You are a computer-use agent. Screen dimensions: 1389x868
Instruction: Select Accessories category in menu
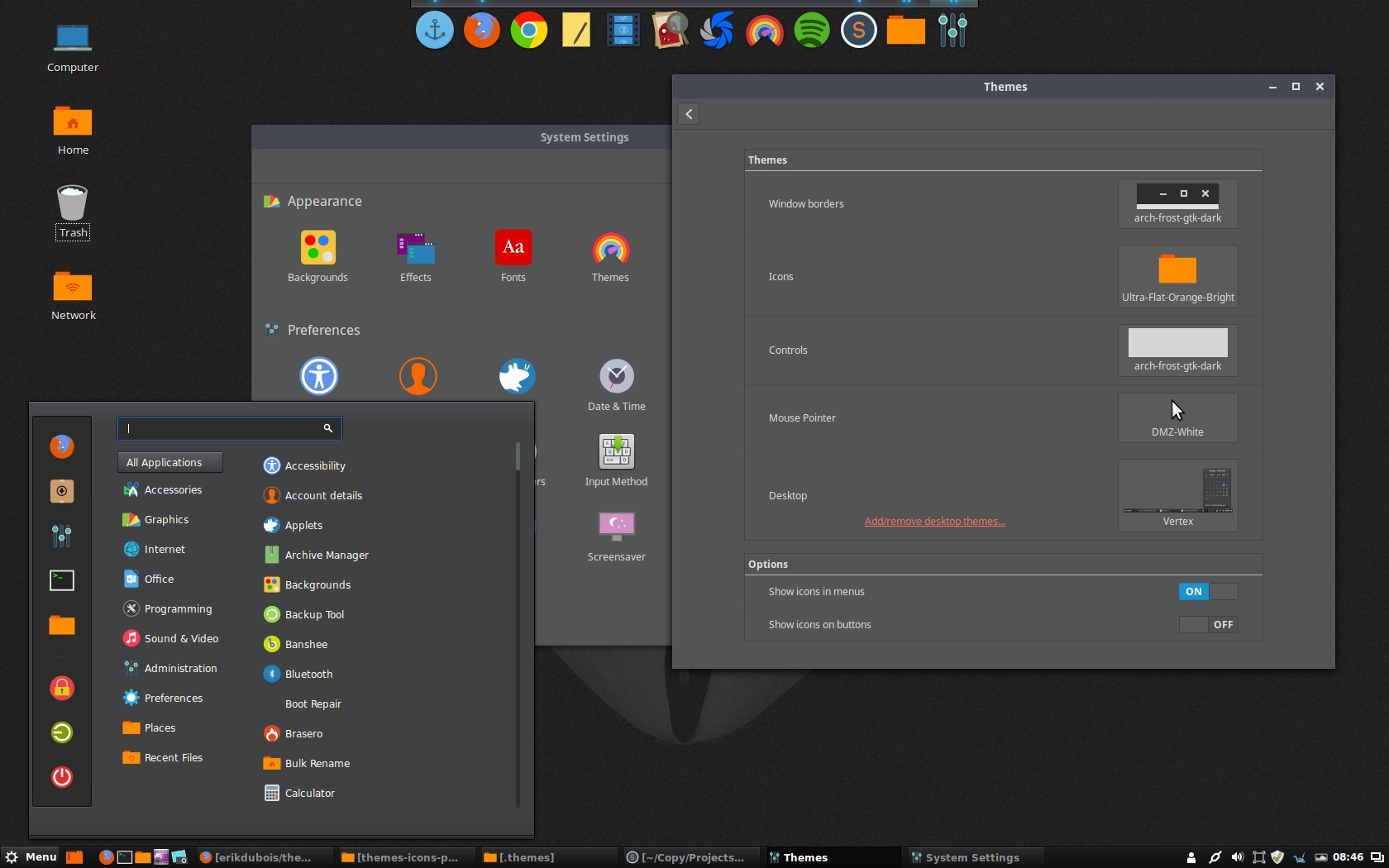click(172, 489)
